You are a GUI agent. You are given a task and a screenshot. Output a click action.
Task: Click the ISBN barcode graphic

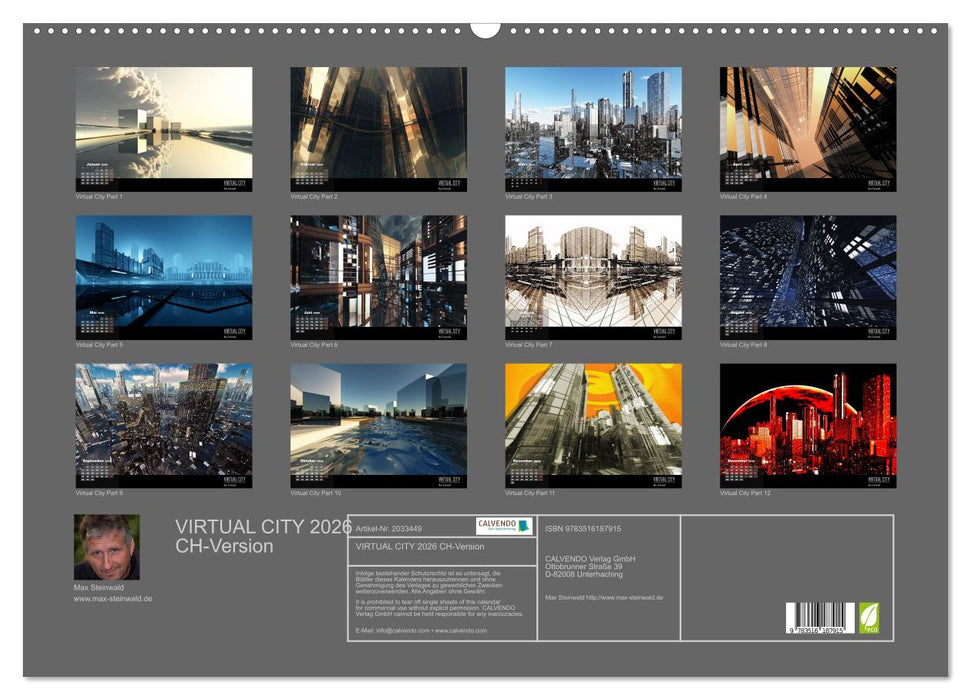(818, 617)
